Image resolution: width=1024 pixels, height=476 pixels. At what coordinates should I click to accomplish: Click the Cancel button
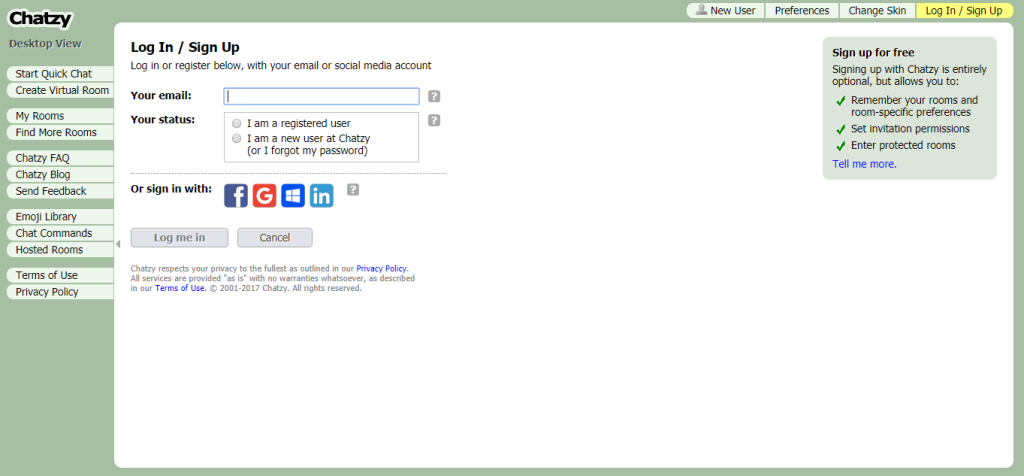pos(275,238)
